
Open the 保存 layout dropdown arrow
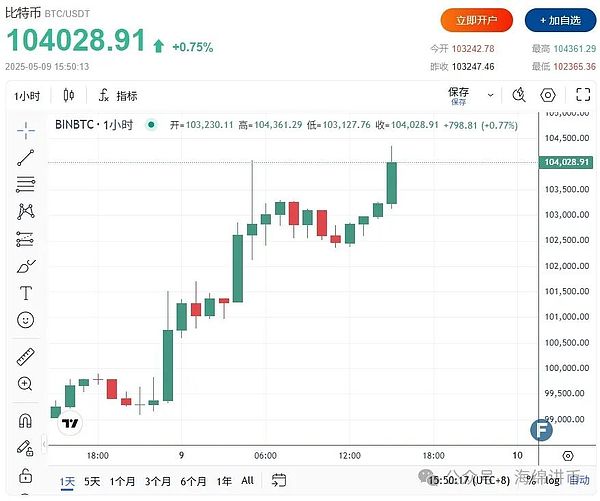(x=489, y=96)
